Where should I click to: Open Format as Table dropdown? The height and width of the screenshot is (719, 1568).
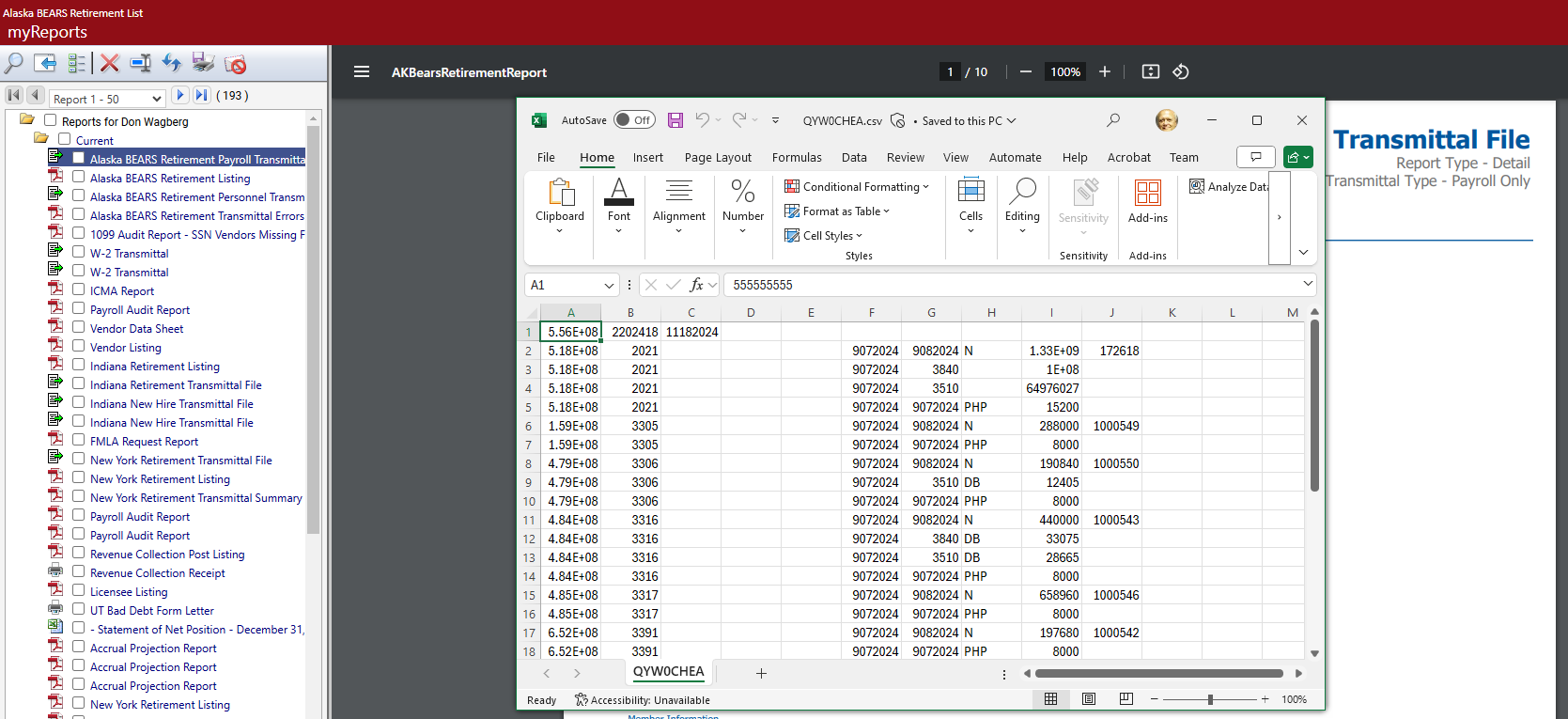point(837,211)
